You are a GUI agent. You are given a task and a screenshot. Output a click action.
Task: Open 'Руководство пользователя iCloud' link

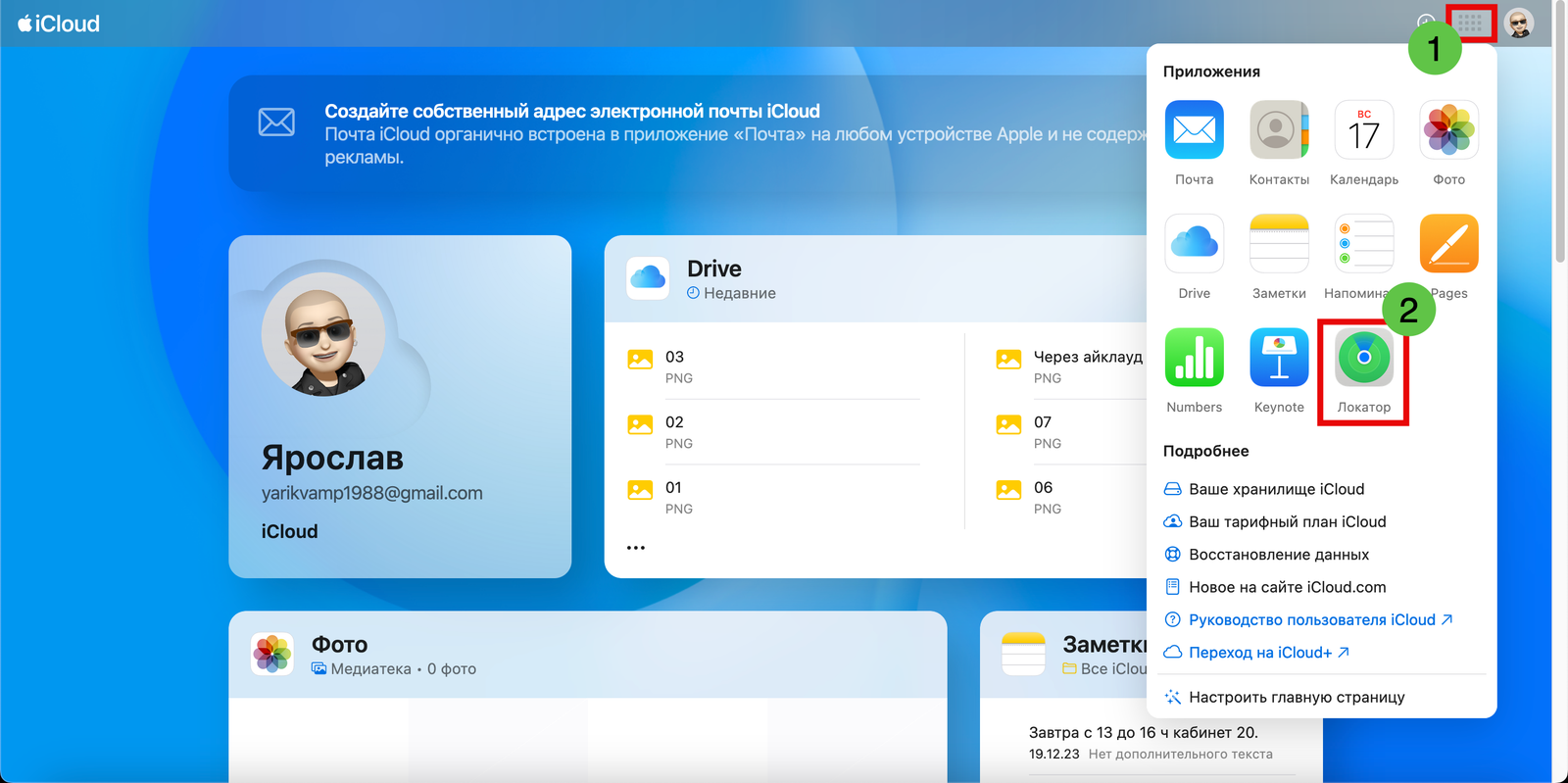1307,619
